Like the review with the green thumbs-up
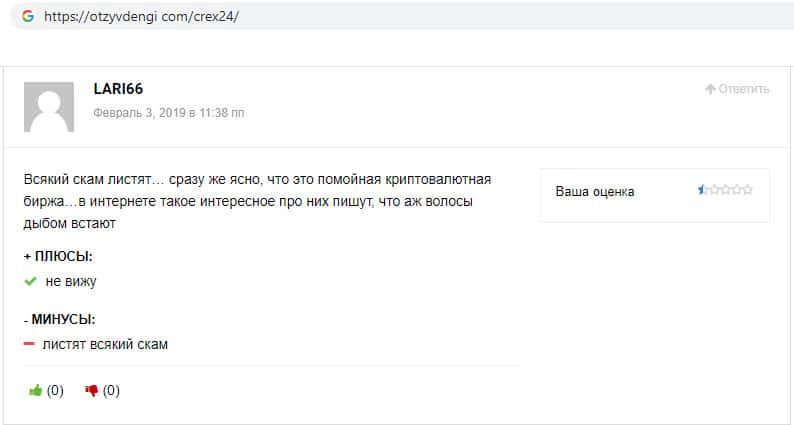Image resolution: width=794 pixels, height=425 pixels. (x=36, y=391)
